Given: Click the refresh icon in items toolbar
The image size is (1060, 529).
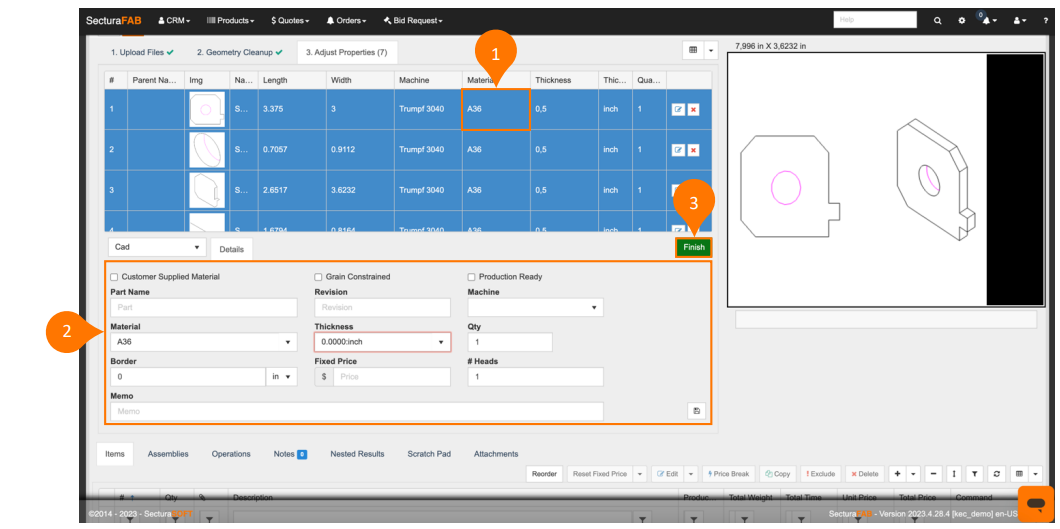Looking at the screenshot, I should click(x=997, y=474).
